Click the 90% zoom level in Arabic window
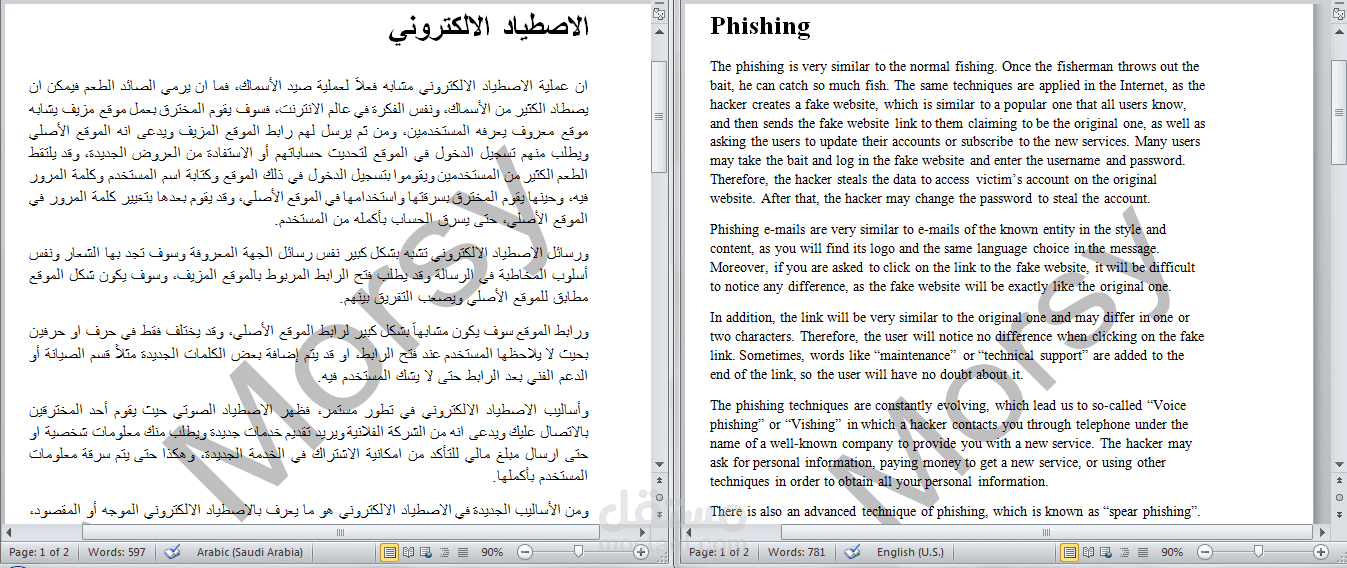This screenshot has width=1347, height=568. (x=492, y=552)
